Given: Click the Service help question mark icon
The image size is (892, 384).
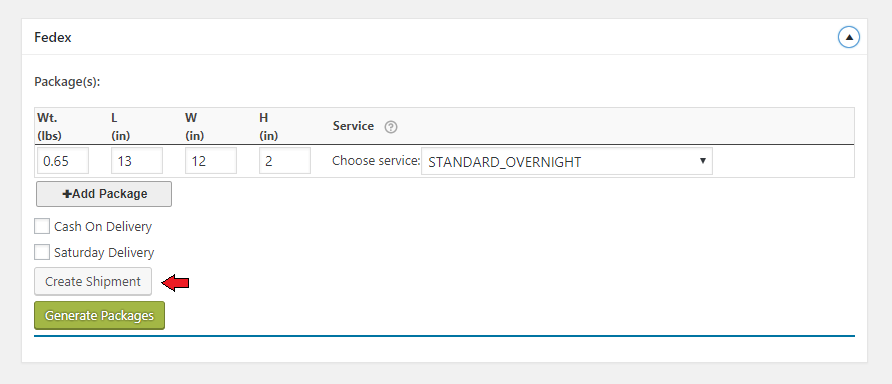Looking at the screenshot, I should tap(391, 127).
